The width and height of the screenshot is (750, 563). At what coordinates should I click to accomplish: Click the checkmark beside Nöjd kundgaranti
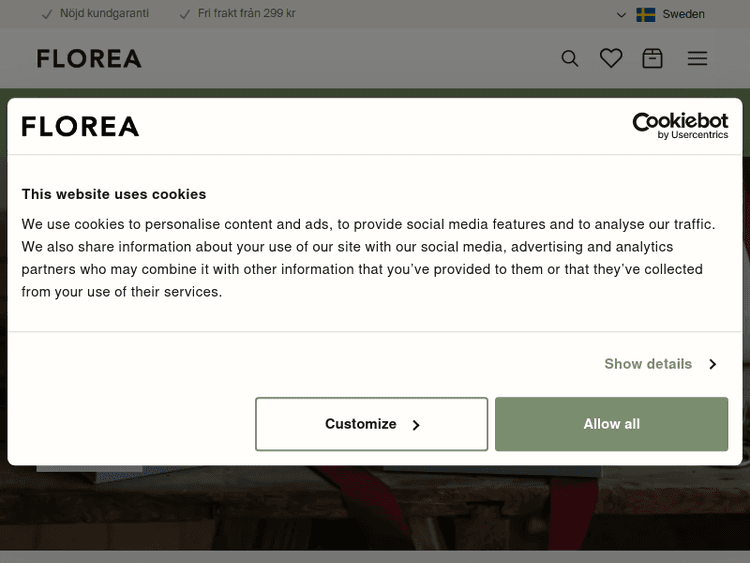click(46, 14)
